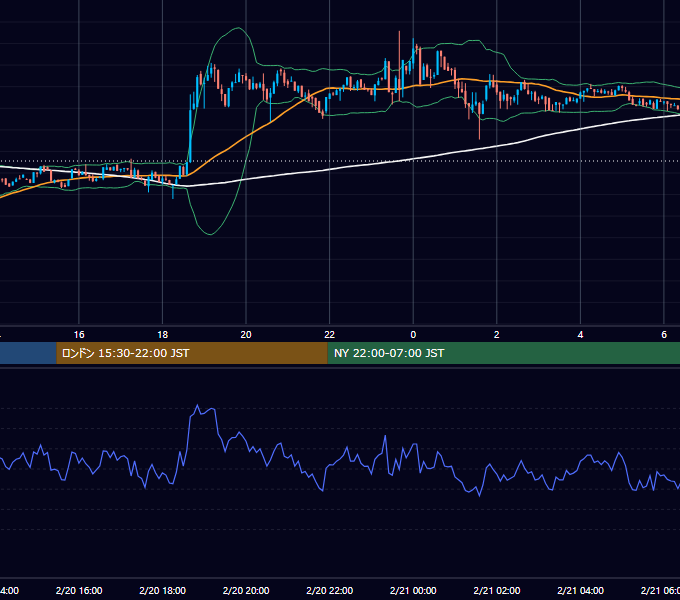Click the "18" hour label on price chart axis
This screenshot has height=600, width=680.
[163, 335]
